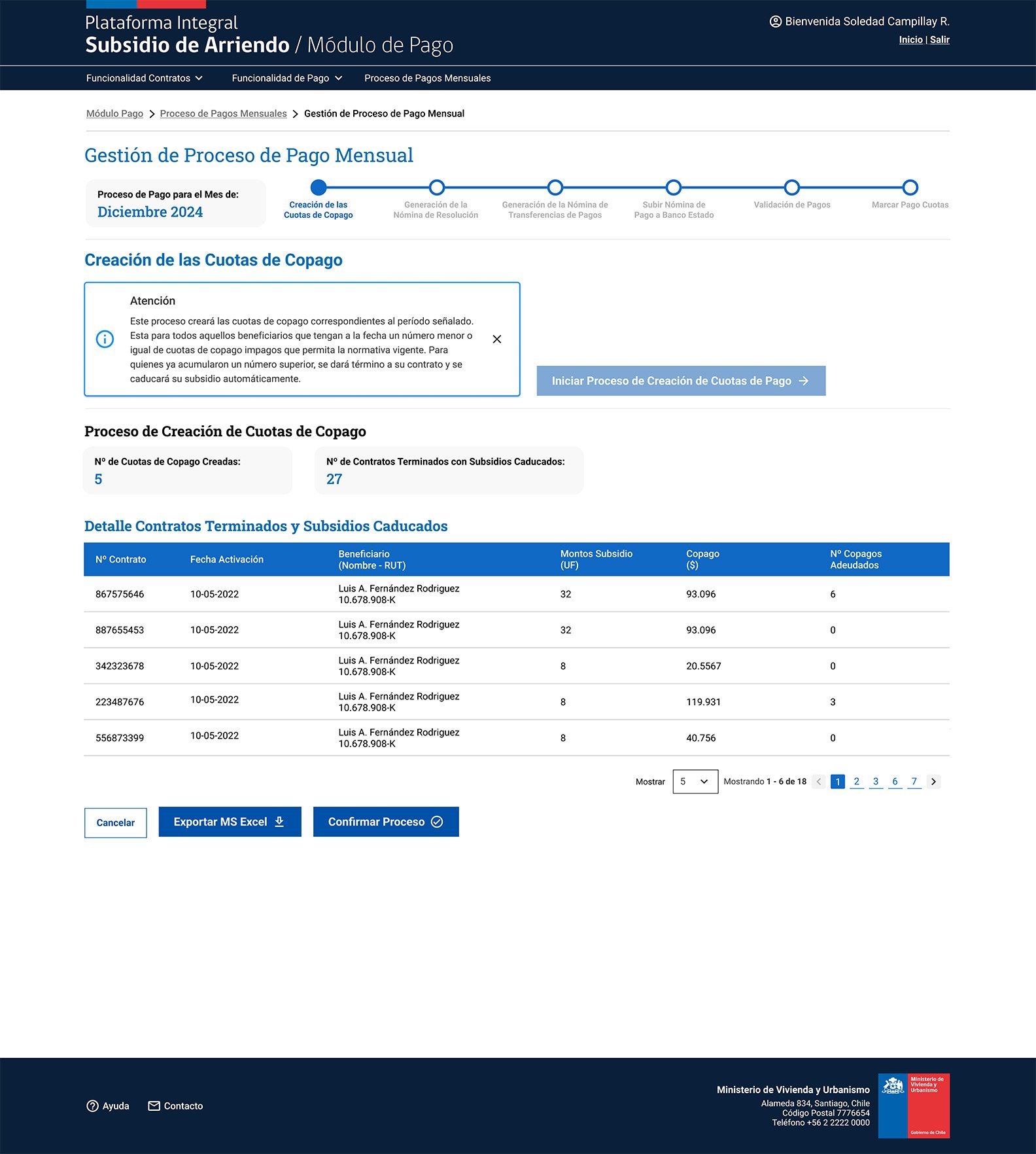Expand Funcionalidad Contratos menu
This screenshot has height=1154, width=1036.
(145, 78)
